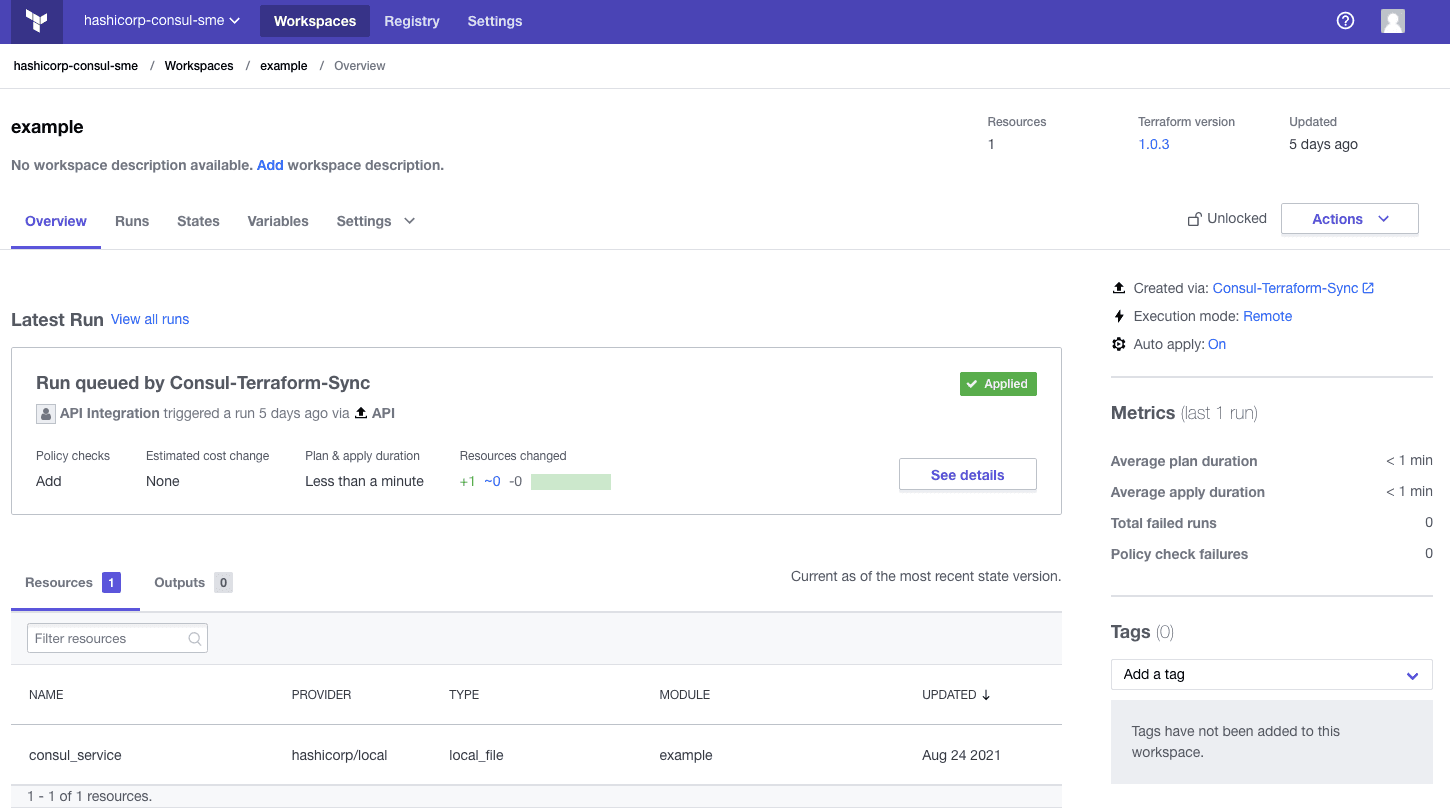Click the search icon in filter box
The image size is (1450, 811).
click(x=195, y=639)
